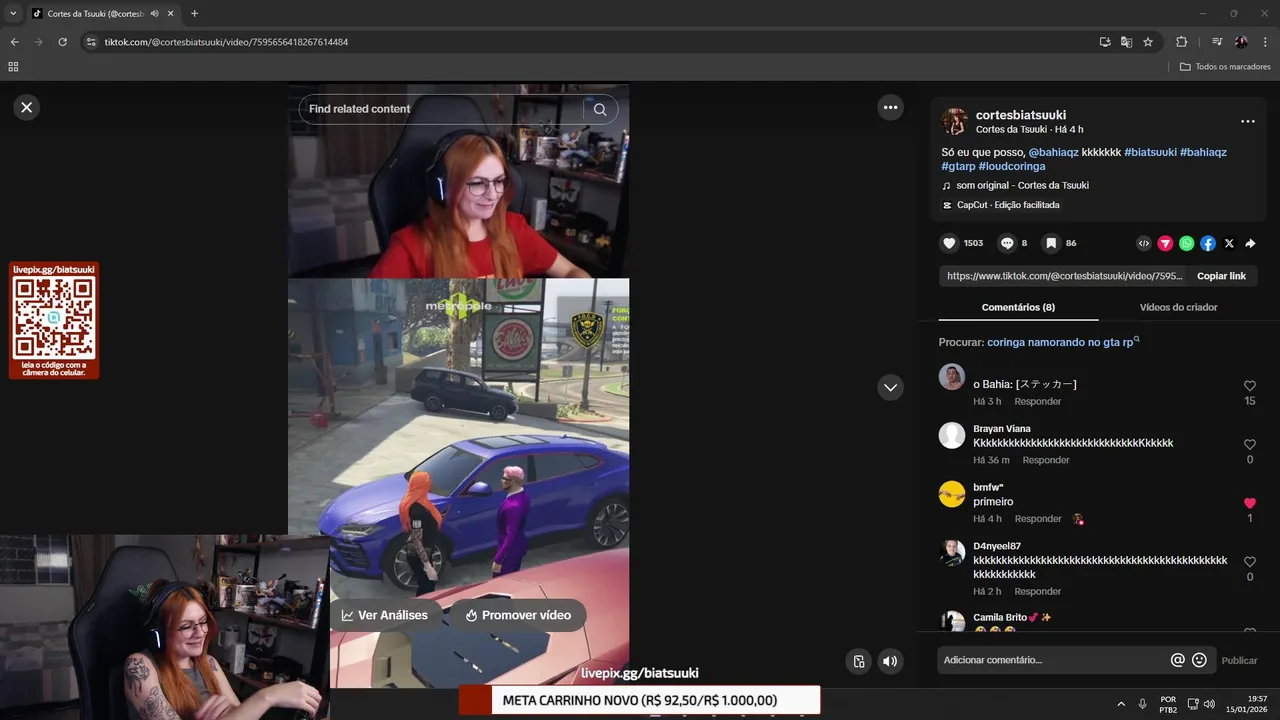The width and height of the screenshot is (1280, 720).
Task: Open #gtarp hashtag
Action: [958, 166]
